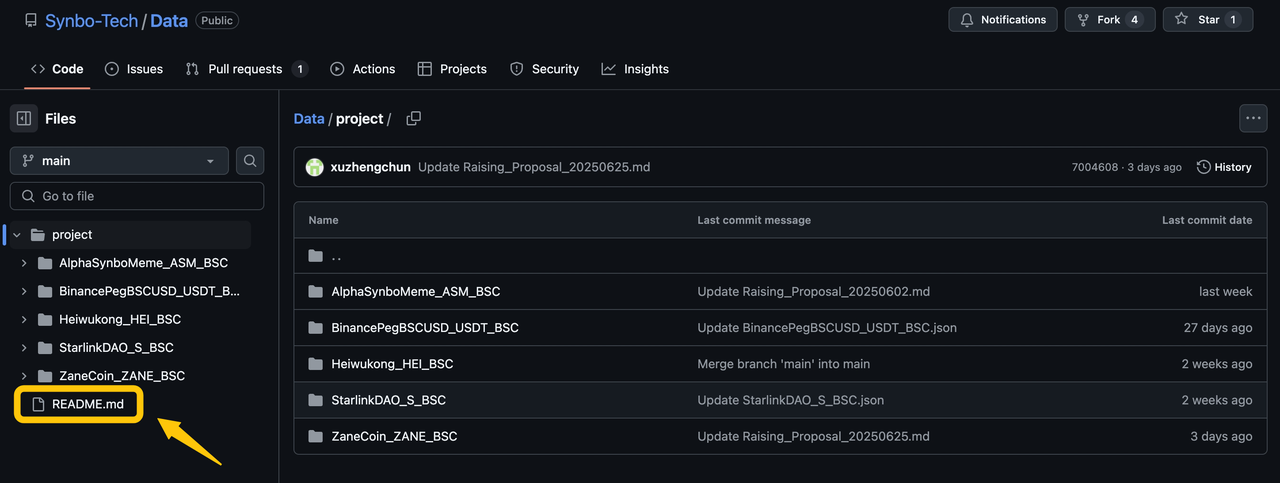Collapse the file tree side panel

[x=24, y=118]
